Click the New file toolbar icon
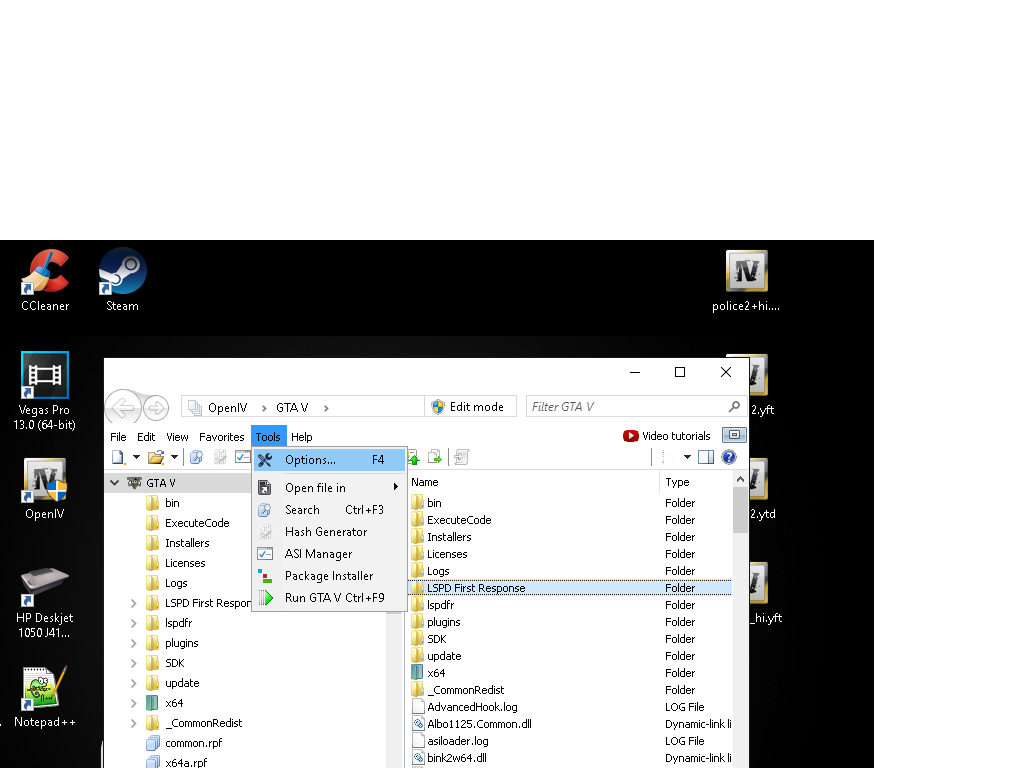The image size is (1024, 768). (x=118, y=457)
